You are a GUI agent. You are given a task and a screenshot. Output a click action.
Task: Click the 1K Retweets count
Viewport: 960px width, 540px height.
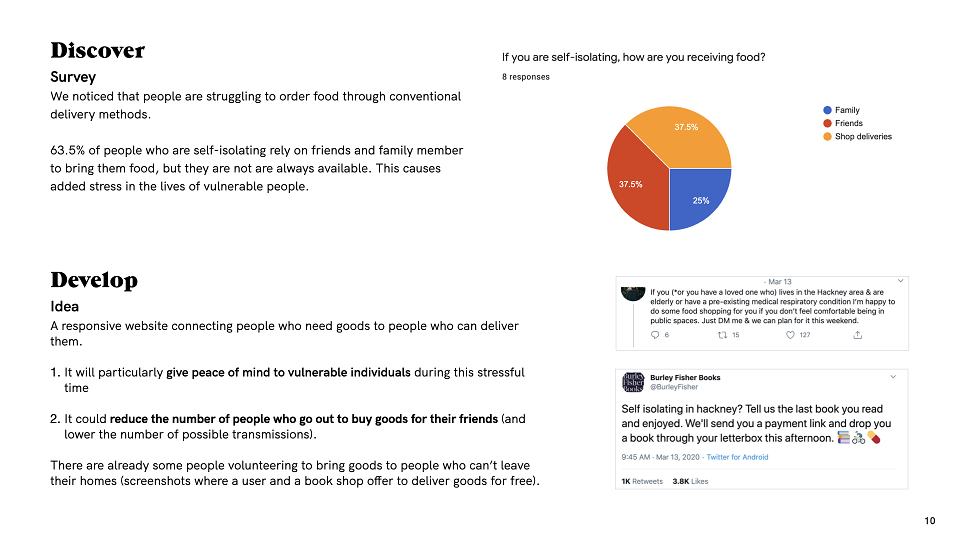pyautogui.click(x=642, y=481)
